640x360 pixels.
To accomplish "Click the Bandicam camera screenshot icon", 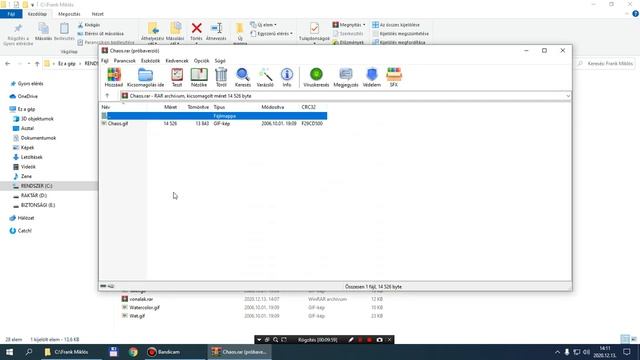I will [380, 340].
